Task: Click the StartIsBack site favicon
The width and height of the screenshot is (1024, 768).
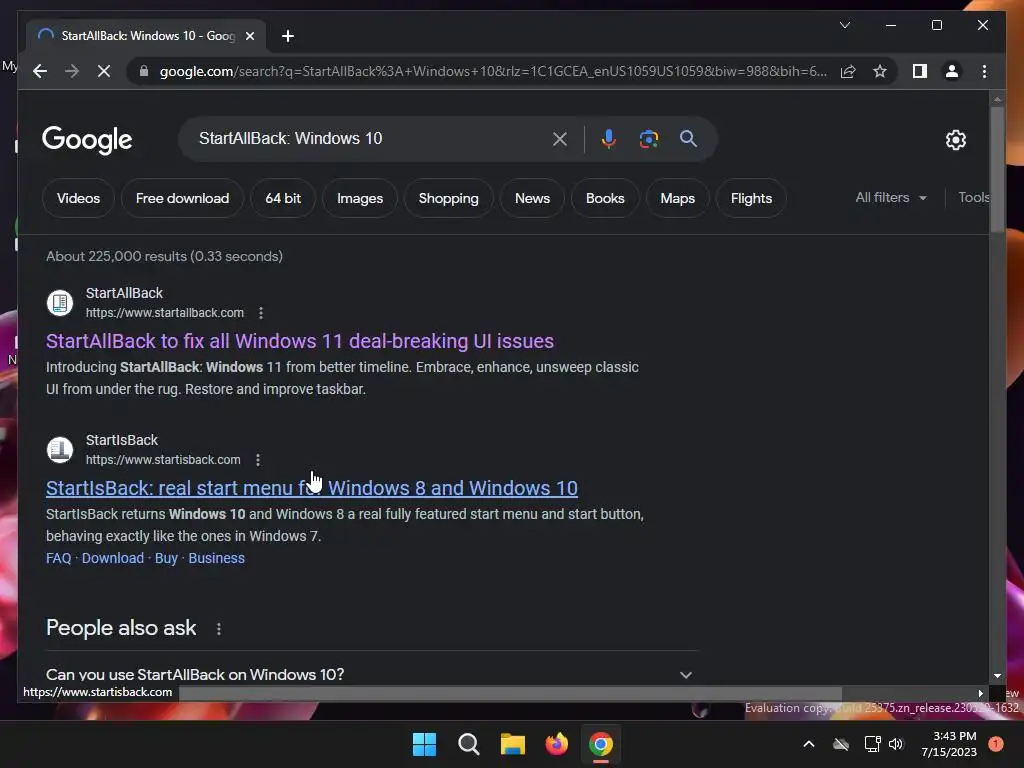Action: [x=60, y=449]
